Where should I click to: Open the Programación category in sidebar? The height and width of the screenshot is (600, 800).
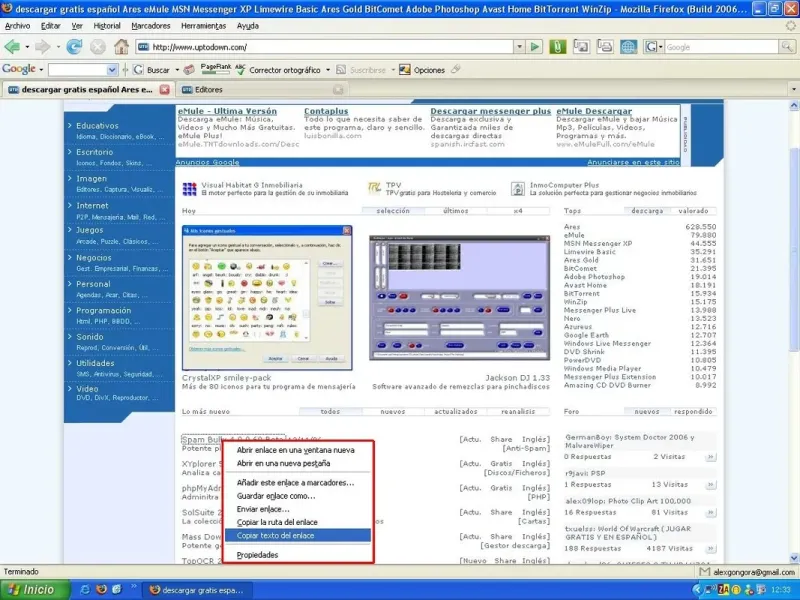click(x=104, y=310)
